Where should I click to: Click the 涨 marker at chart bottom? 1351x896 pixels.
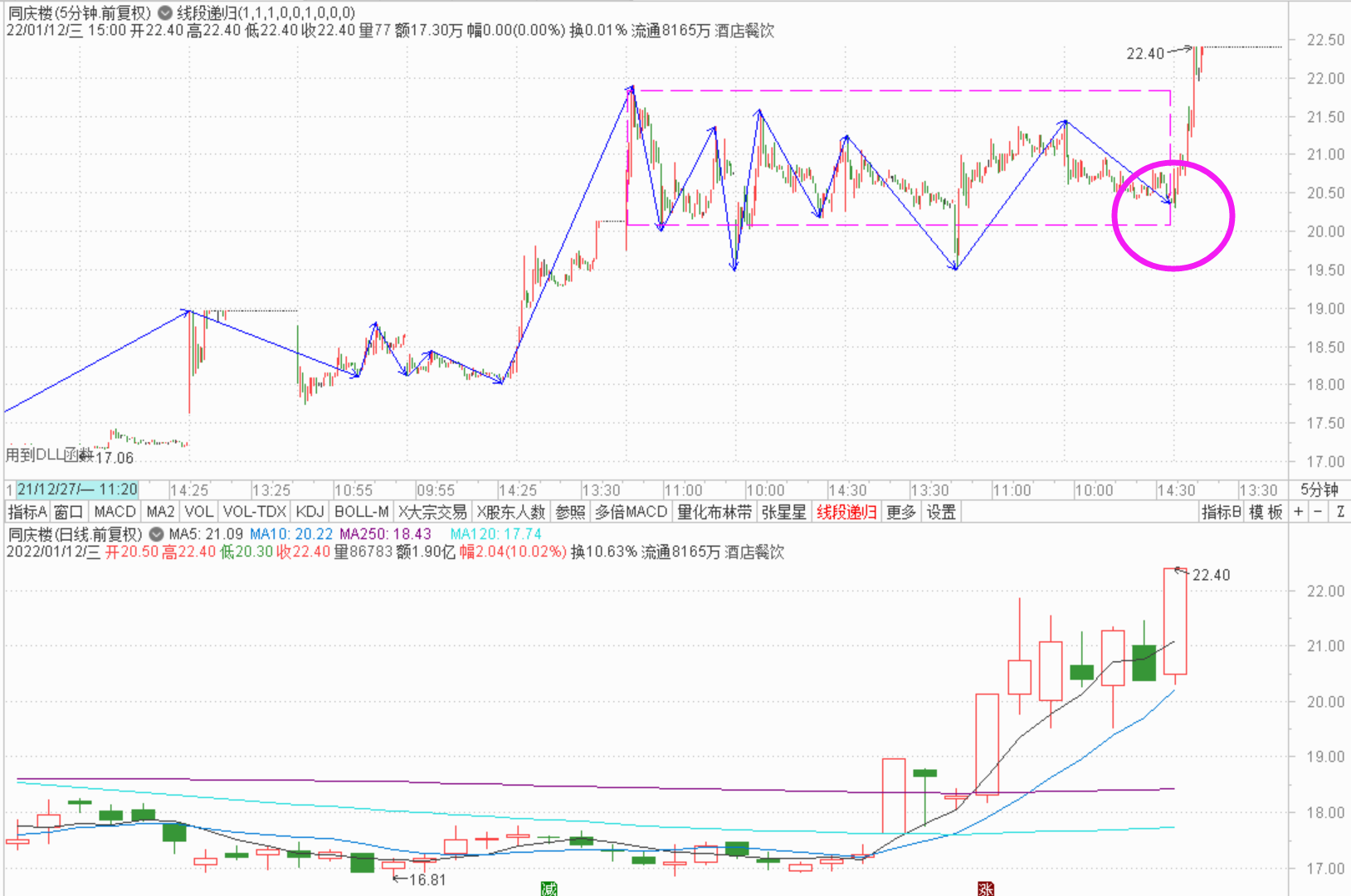point(985,889)
